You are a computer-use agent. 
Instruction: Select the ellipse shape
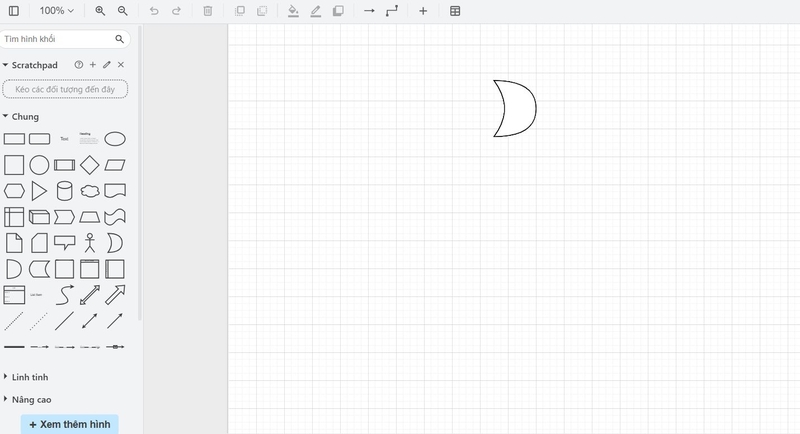pos(115,139)
